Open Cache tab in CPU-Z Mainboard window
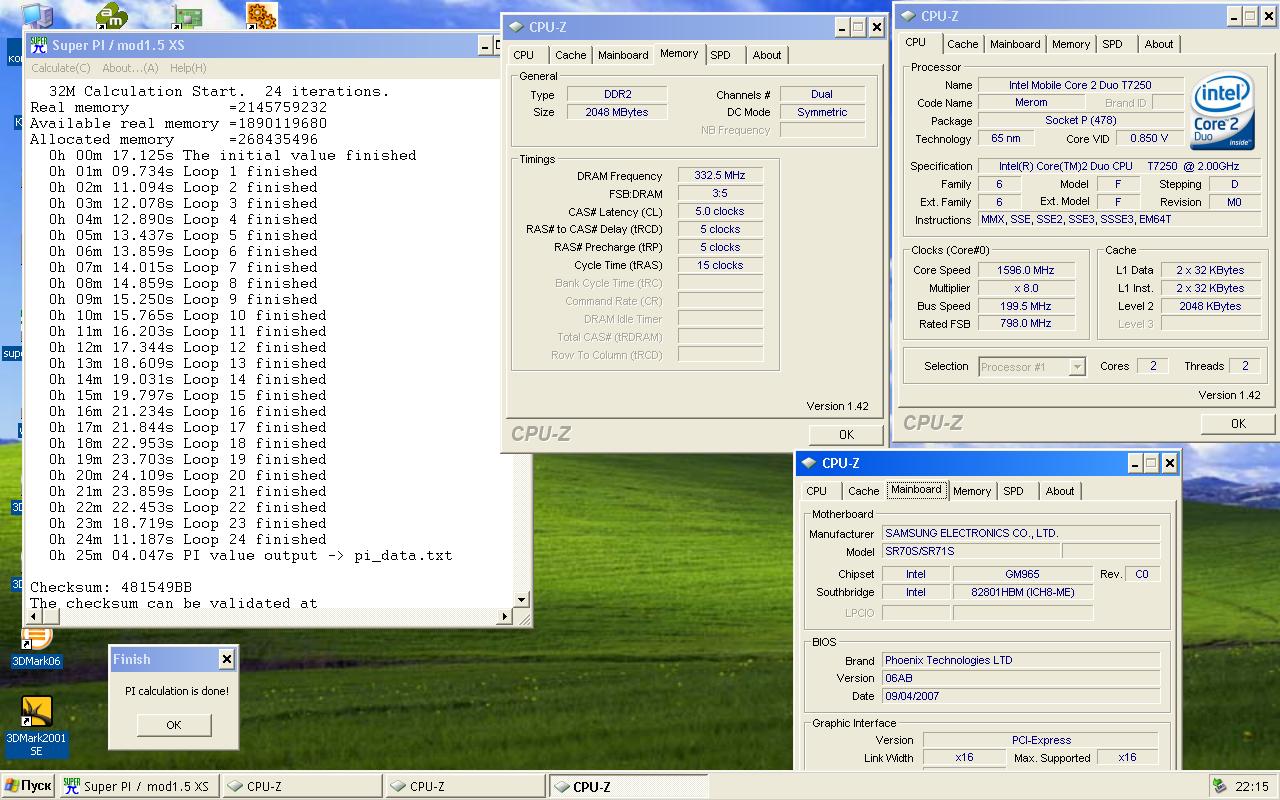 point(864,492)
